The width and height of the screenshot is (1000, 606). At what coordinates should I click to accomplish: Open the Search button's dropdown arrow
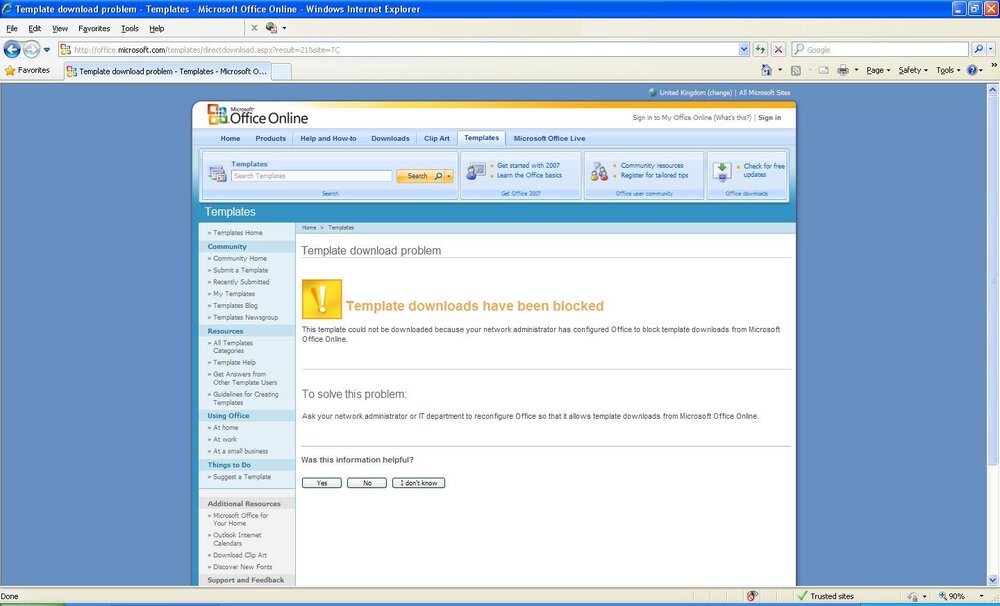449,176
